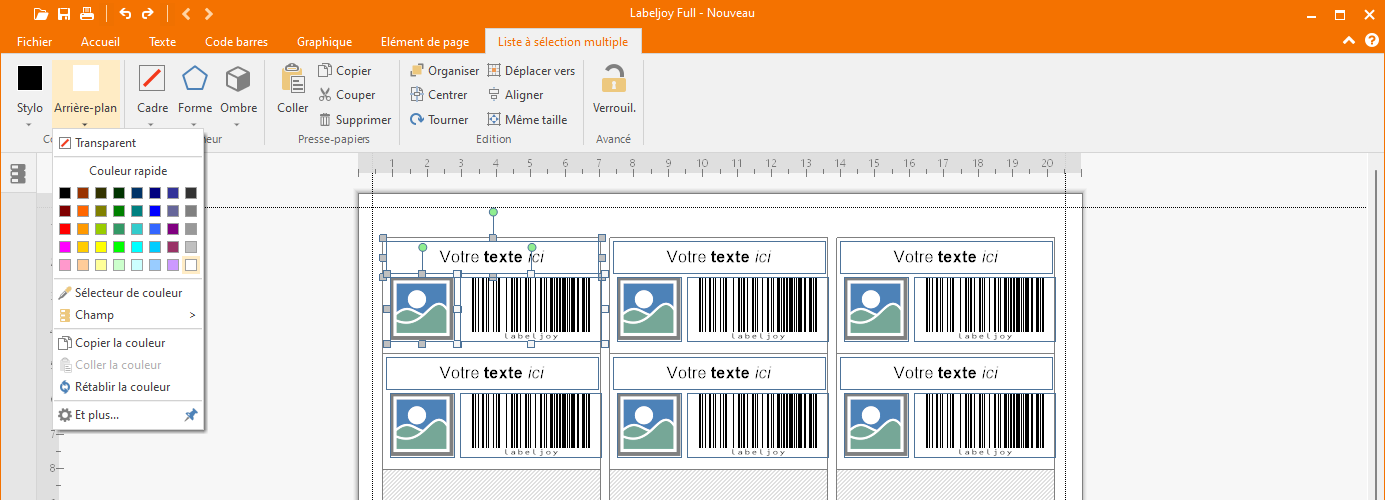
Task: Open the database panel sidebar icon
Action: point(17,174)
